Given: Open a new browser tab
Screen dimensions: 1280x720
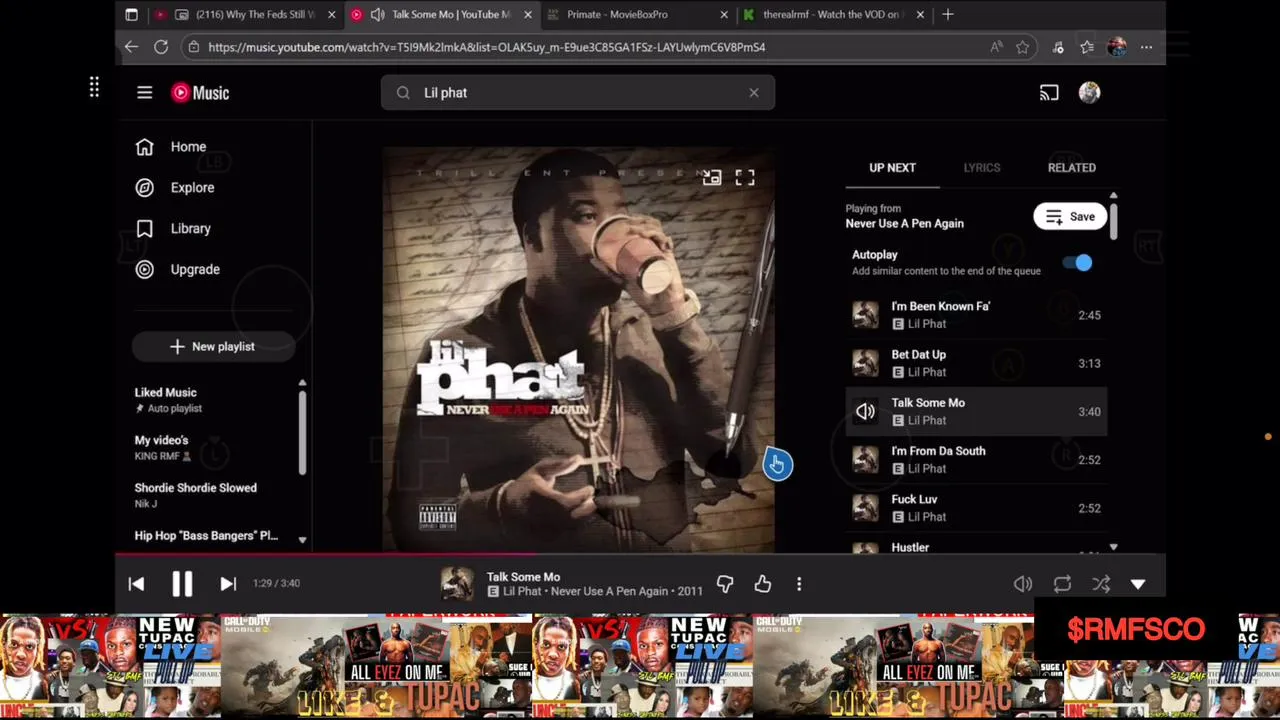Looking at the screenshot, I should click(948, 15).
